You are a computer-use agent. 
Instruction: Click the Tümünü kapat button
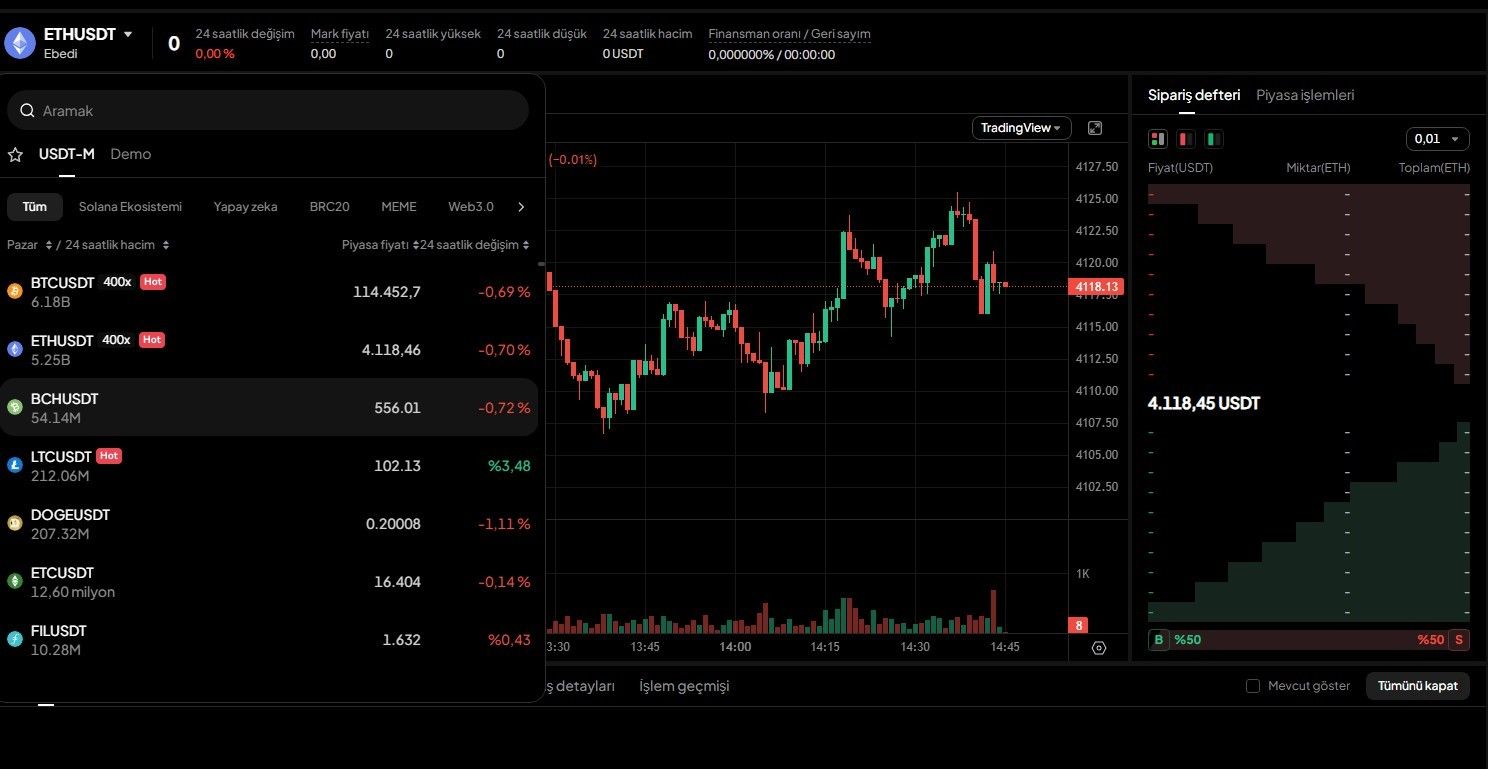1417,686
